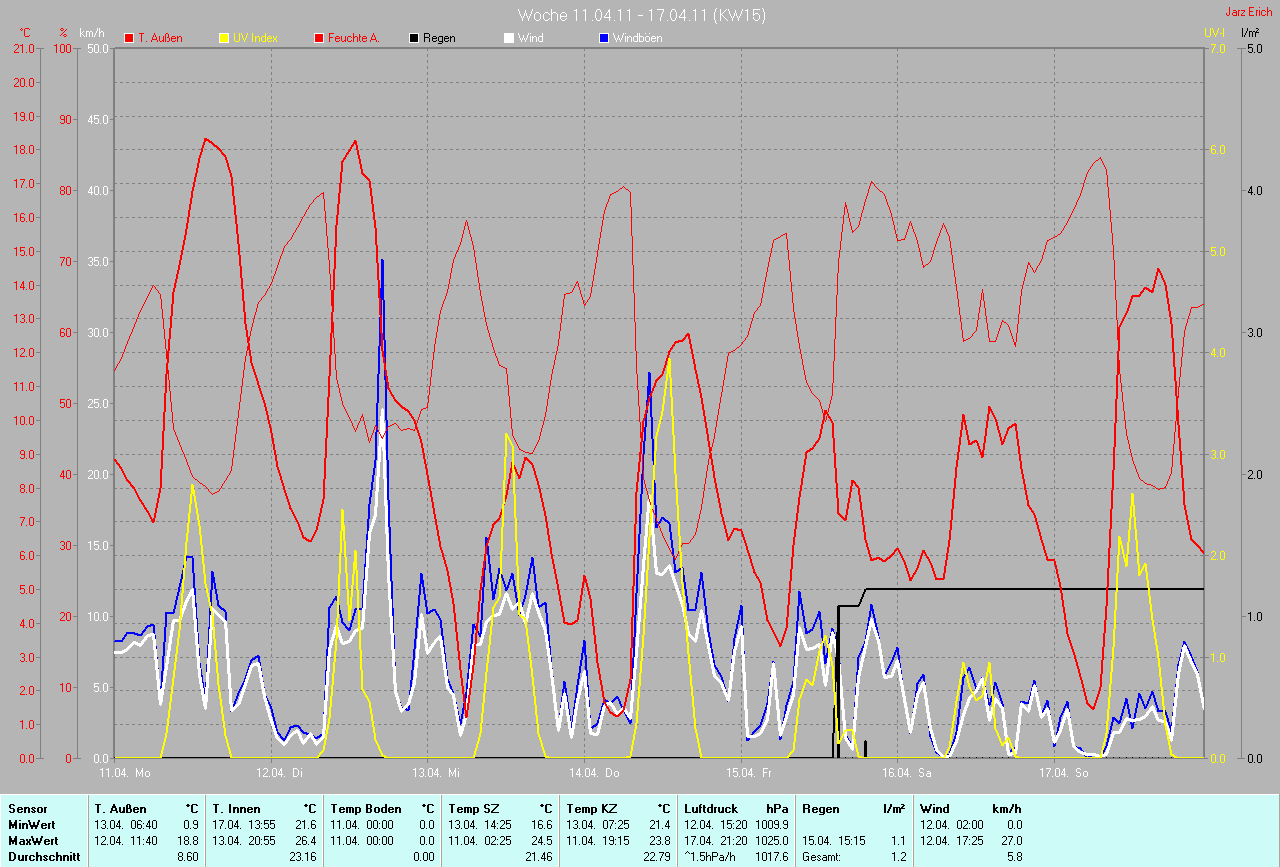Select the 'Regen' legend label
The image size is (1280, 867).
point(439,38)
